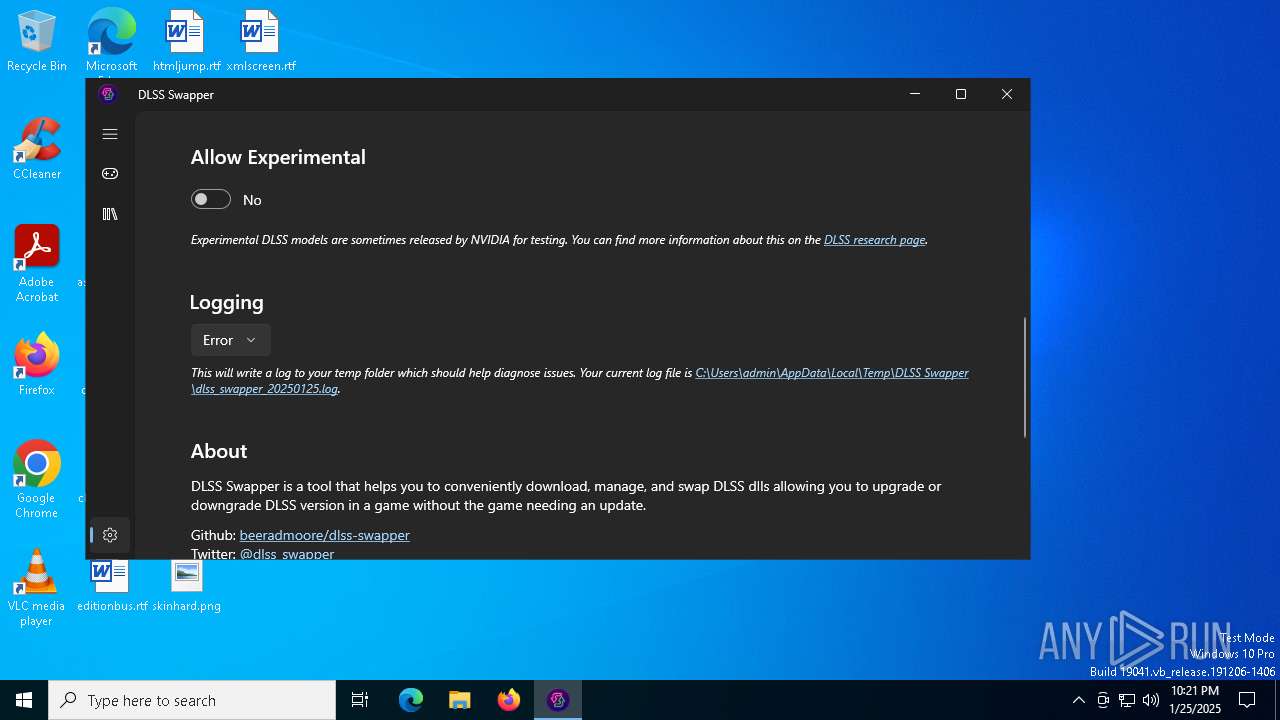This screenshot has height=720, width=1280.
Task: Launch Edge from the taskbar
Action: (411, 700)
